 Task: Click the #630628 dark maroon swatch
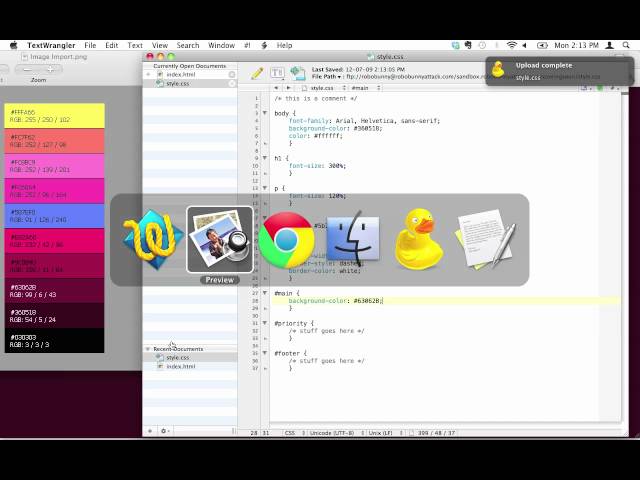(54, 291)
